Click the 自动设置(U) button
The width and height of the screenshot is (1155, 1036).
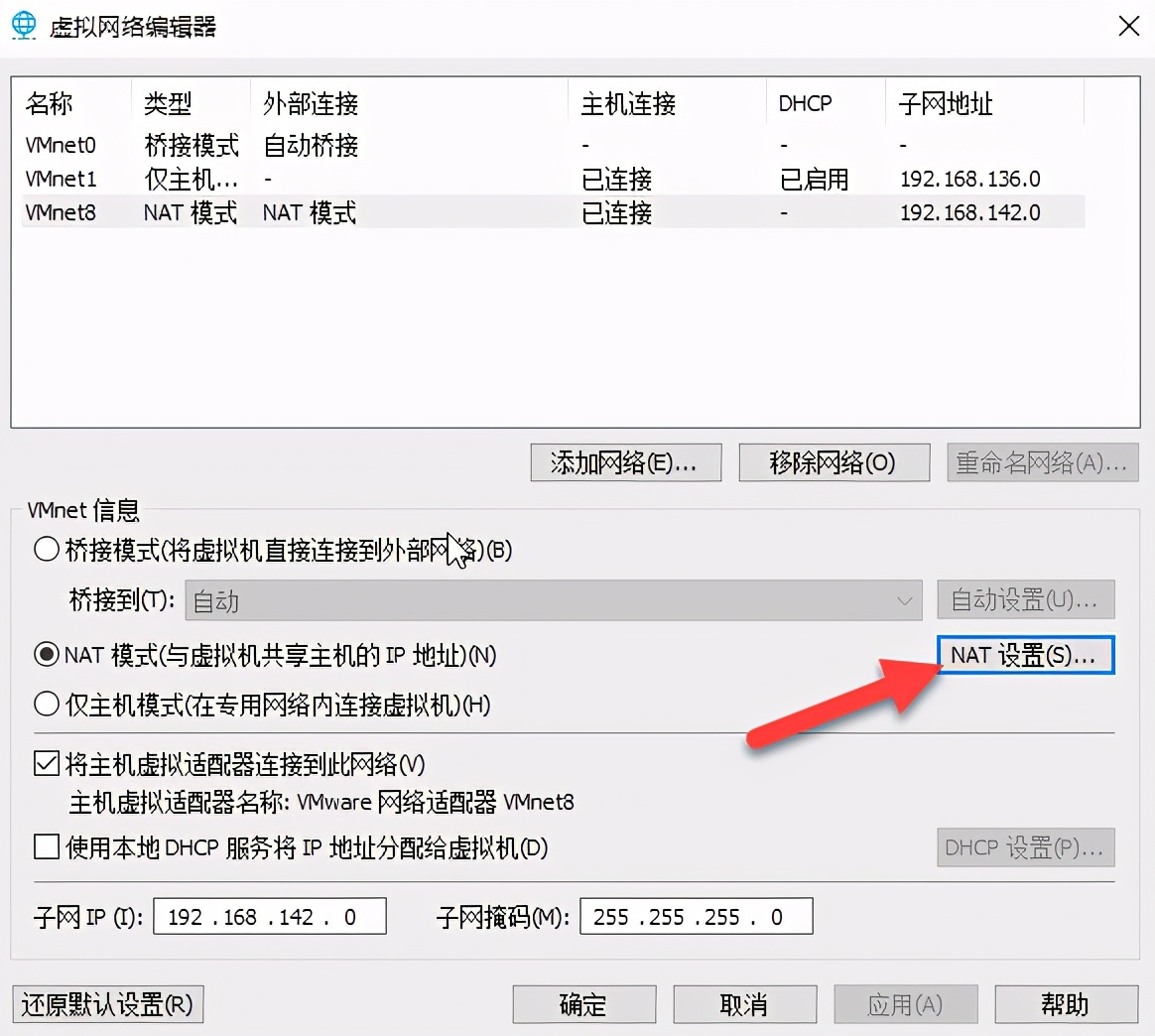[x=1025, y=600]
